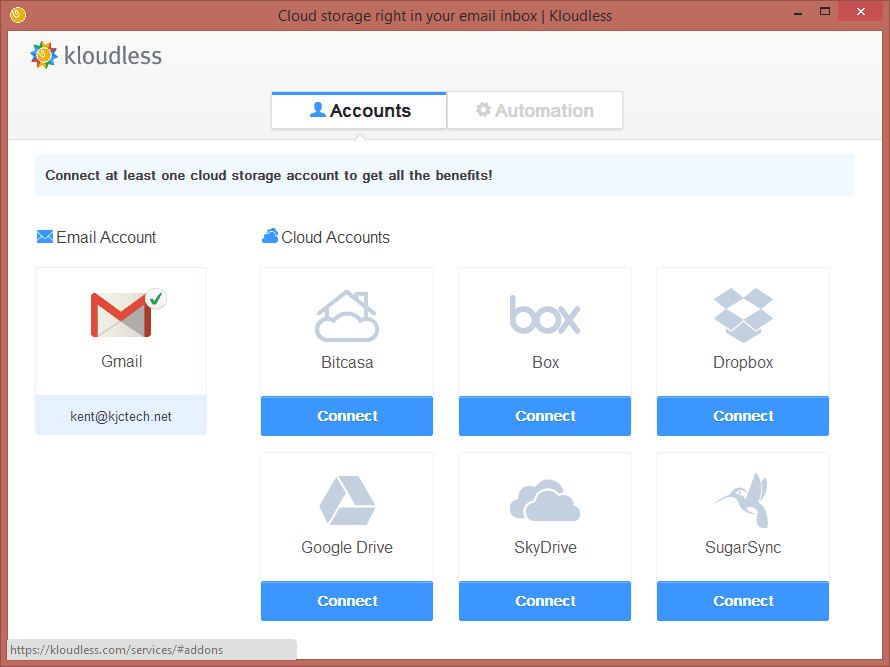Click the SugarSync hummingbird icon
This screenshot has width=890, height=667.
tap(743, 500)
